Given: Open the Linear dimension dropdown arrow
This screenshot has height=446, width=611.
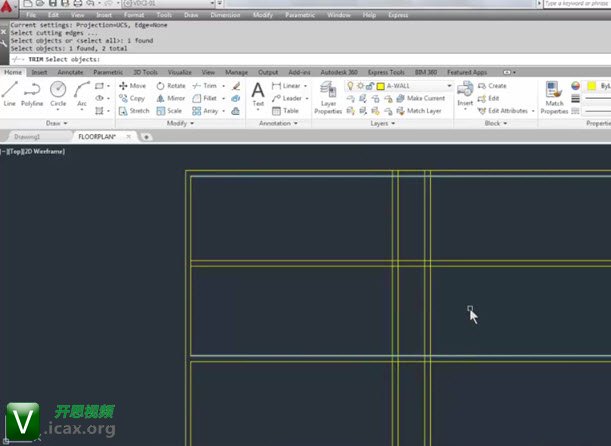Looking at the screenshot, I should pyautogui.click(x=306, y=86).
